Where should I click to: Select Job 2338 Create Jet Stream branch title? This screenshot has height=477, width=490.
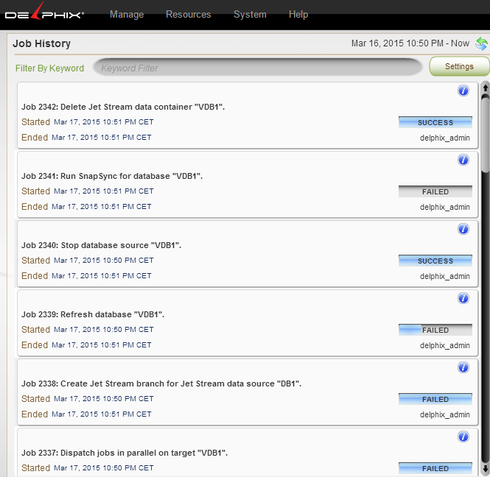[161, 384]
